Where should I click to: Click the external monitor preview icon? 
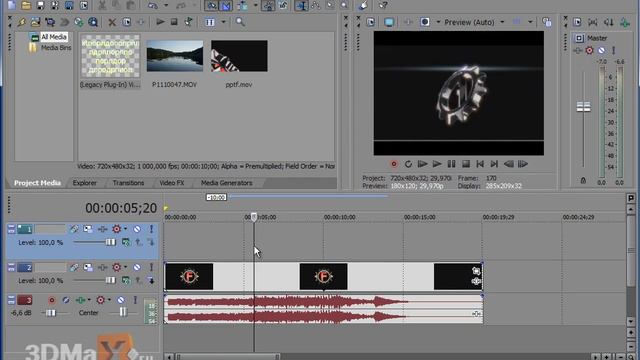389,22
